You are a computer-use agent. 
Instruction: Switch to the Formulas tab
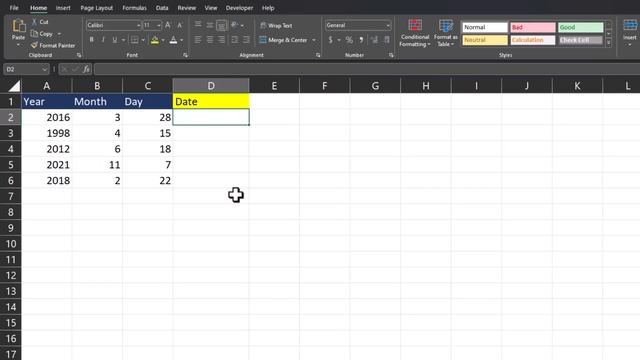(x=134, y=8)
